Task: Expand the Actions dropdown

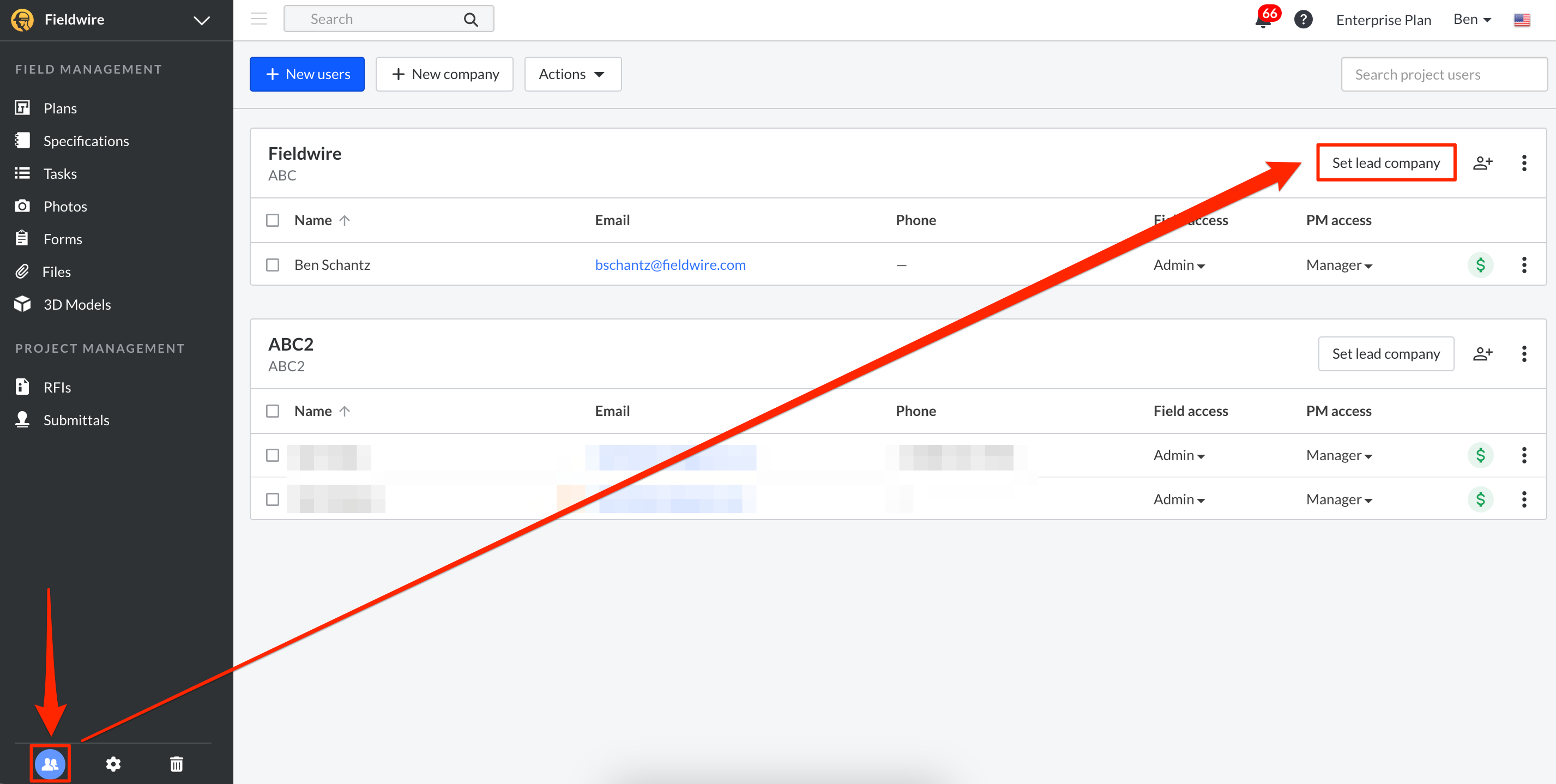Action: click(572, 74)
